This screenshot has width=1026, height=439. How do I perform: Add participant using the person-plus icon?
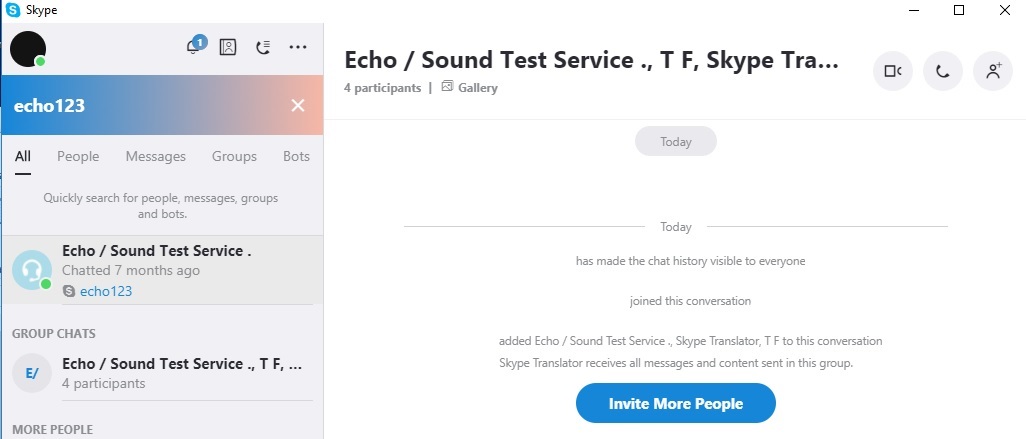tap(993, 71)
